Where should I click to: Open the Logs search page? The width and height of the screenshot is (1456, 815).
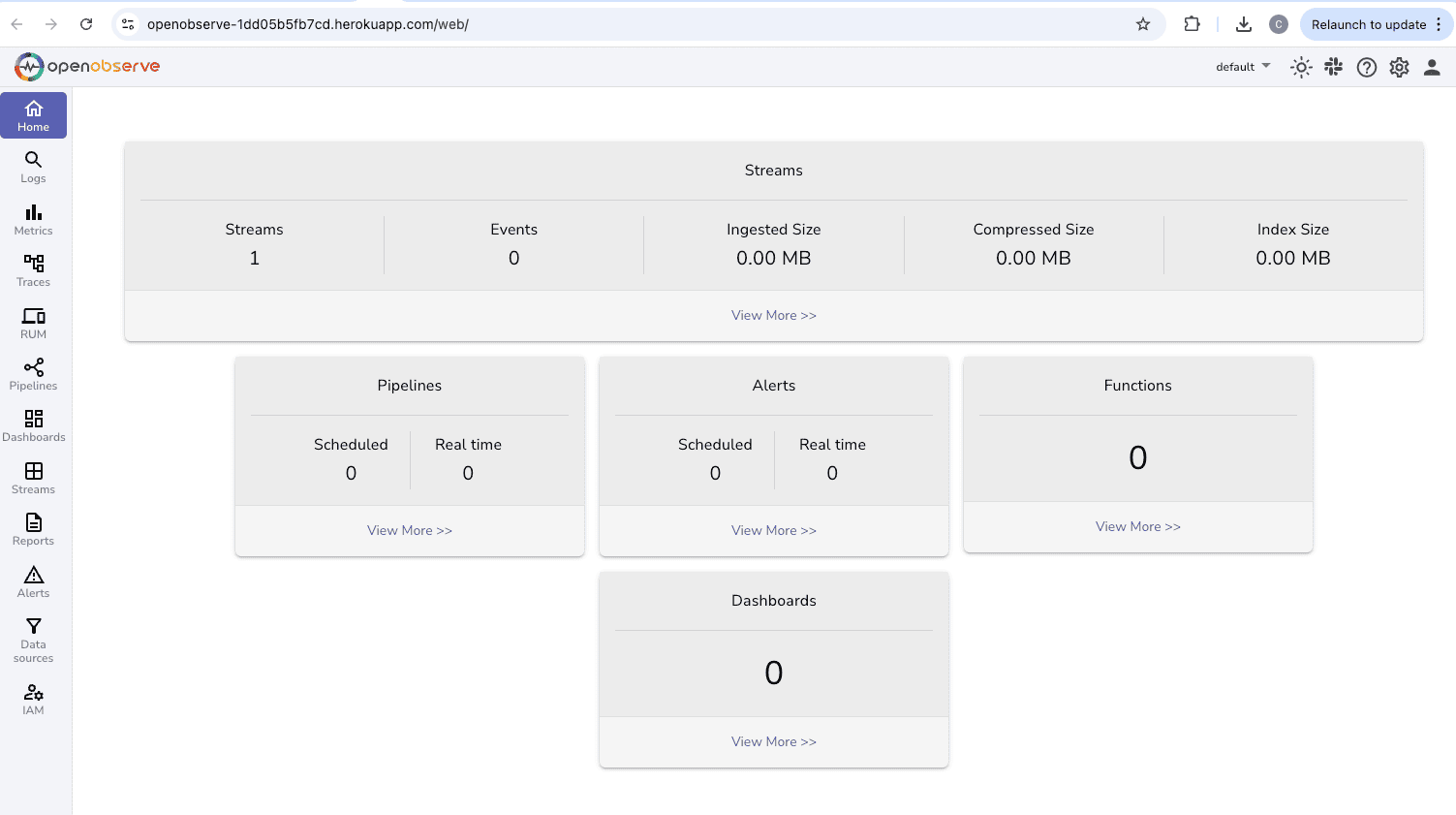tap(33, 167)
